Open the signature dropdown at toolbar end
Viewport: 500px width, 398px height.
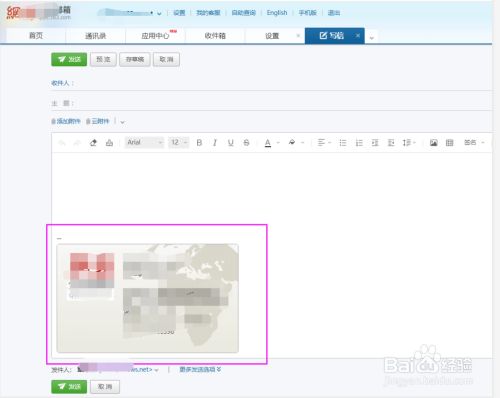pyautogui.click(x=474, y=143)
